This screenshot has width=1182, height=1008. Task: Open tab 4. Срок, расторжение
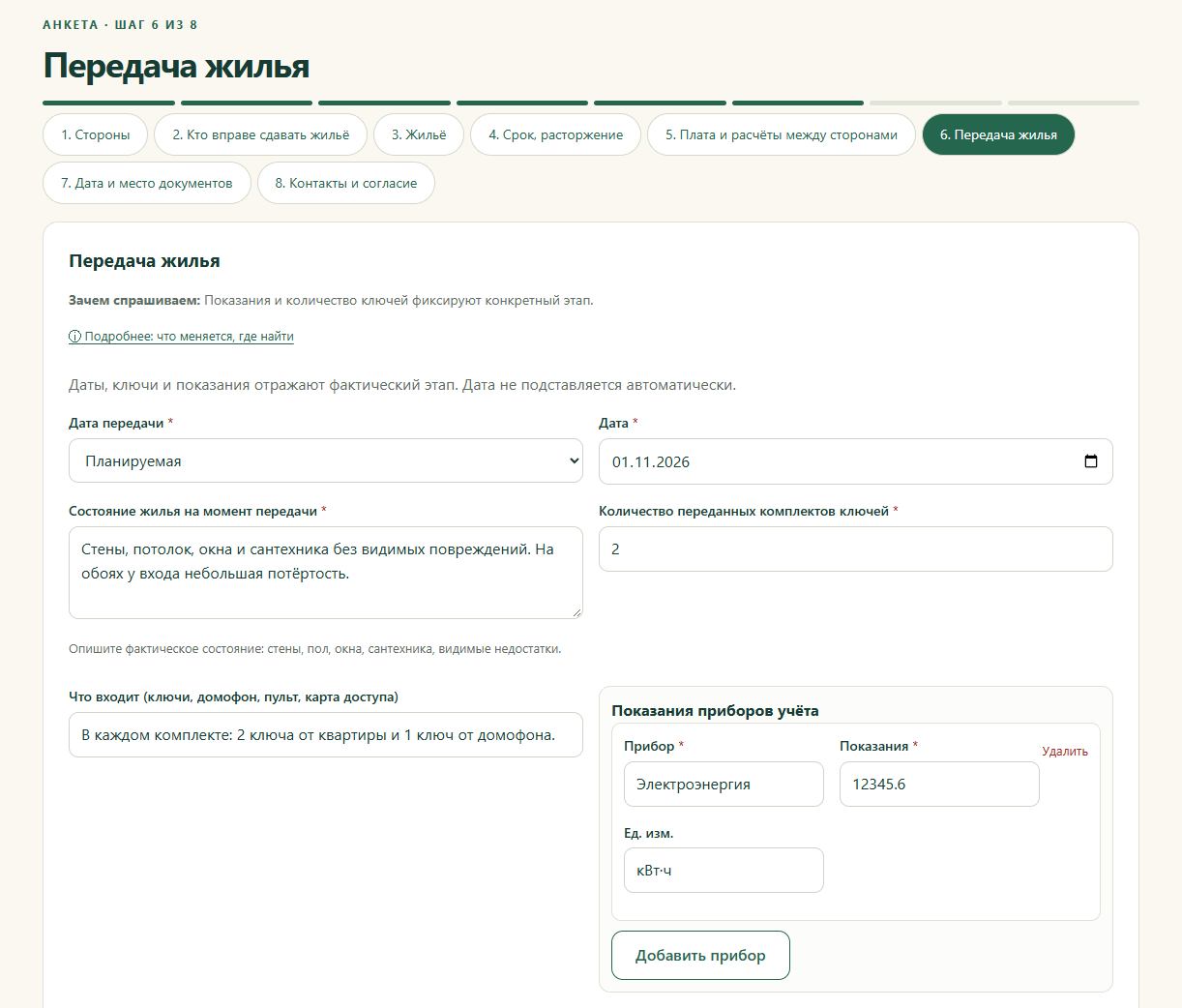555,134
